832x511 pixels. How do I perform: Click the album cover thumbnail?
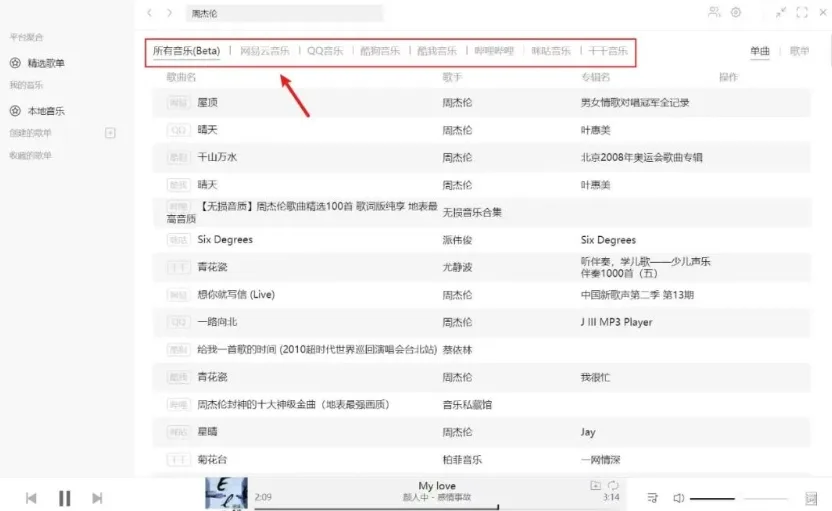[x=227, y=493]
